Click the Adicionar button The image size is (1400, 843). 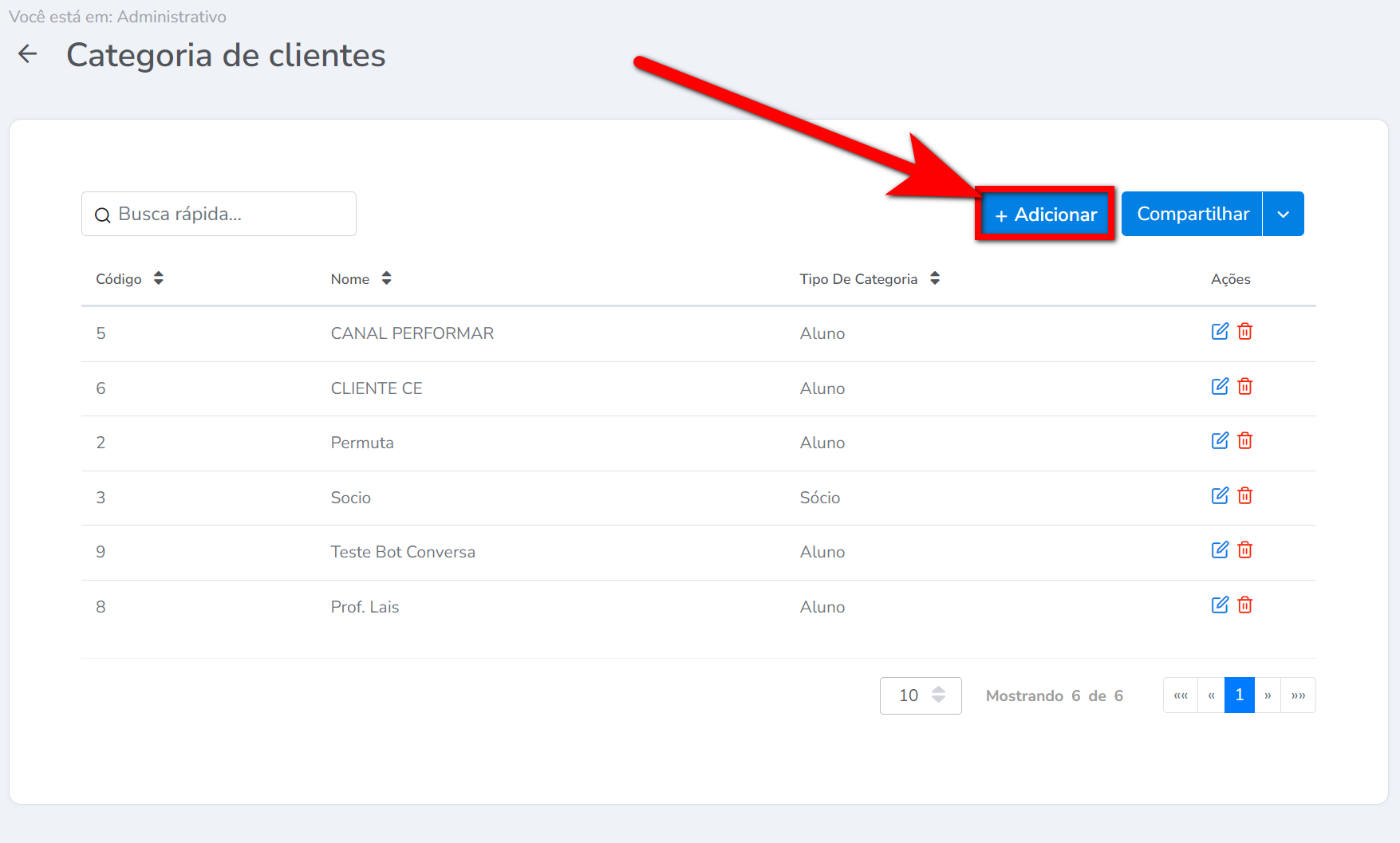[x=1045, y=215]
